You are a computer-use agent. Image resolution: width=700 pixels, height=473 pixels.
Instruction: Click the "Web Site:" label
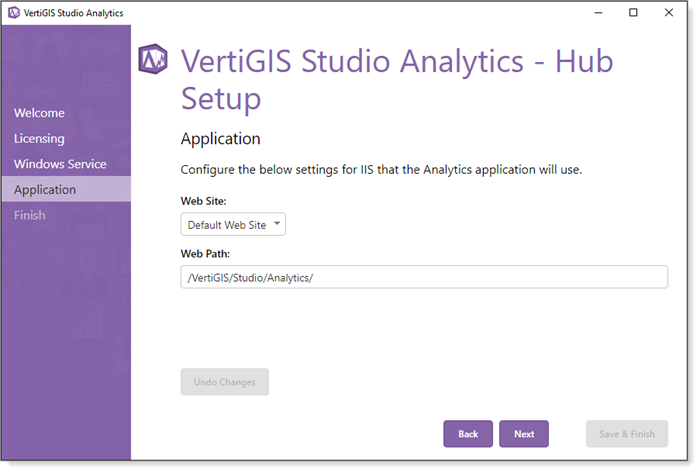pos(204,201)
